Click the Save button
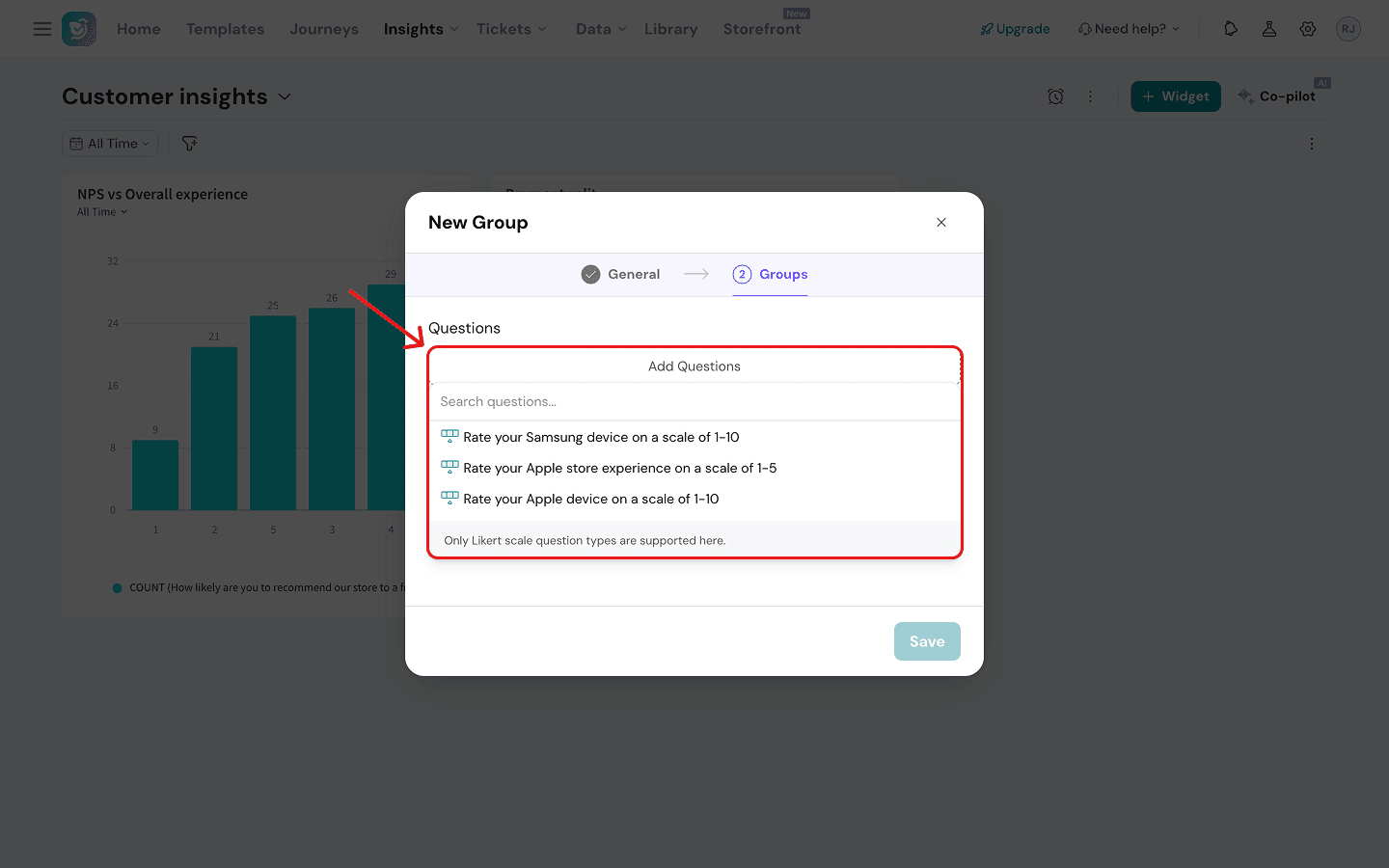The image size is (1389, 868). [927, 641]
